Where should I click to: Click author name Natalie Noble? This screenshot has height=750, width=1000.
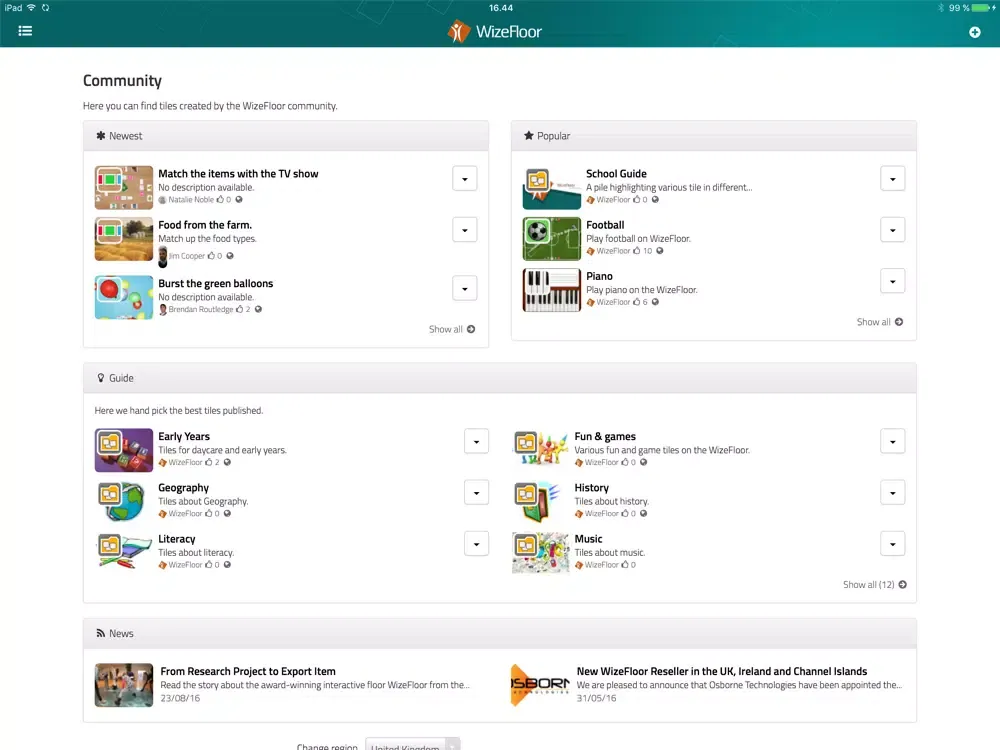click(x=191, y=200)
